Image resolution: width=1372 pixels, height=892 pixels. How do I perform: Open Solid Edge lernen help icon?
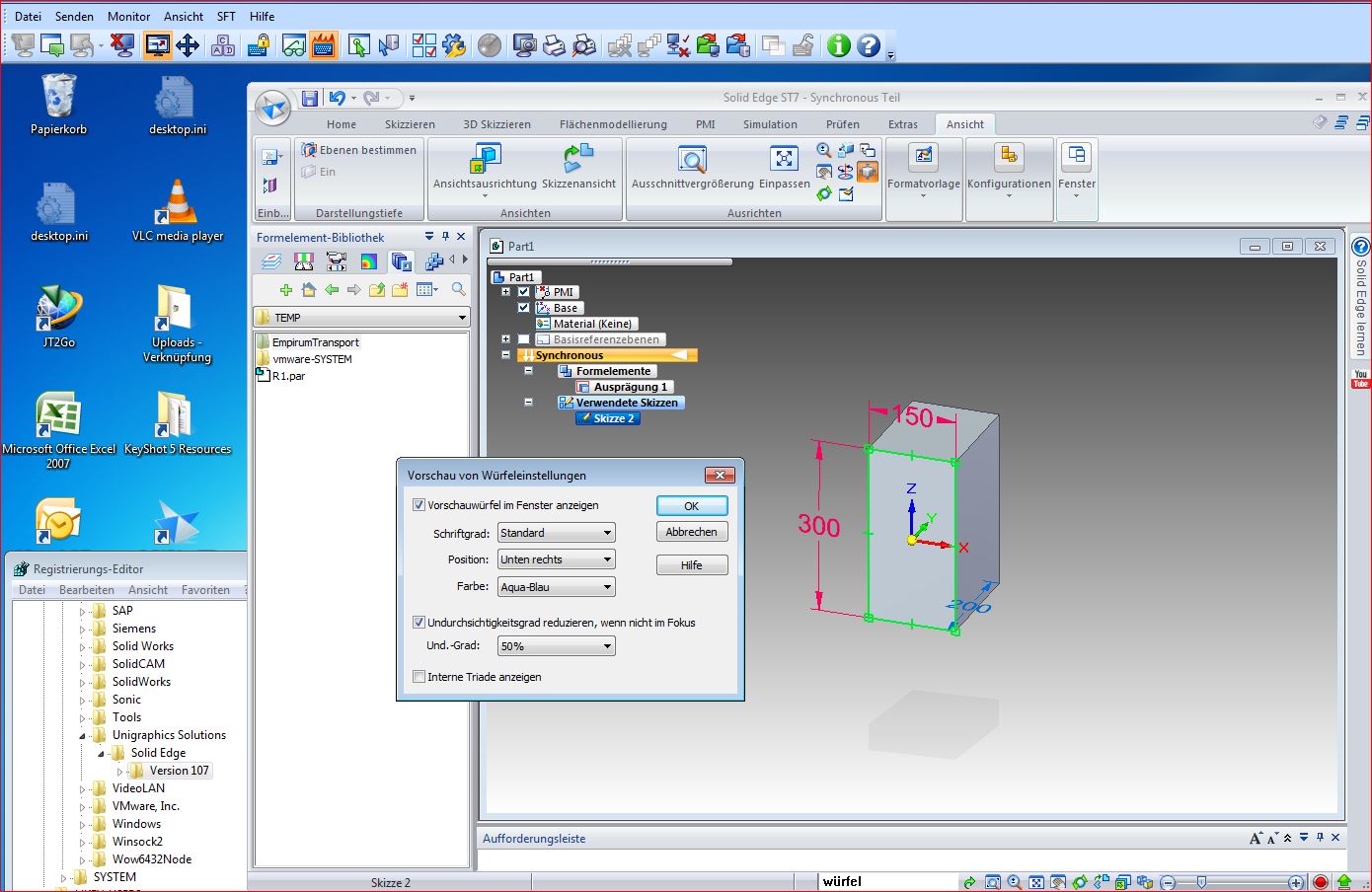point(1361,247)
